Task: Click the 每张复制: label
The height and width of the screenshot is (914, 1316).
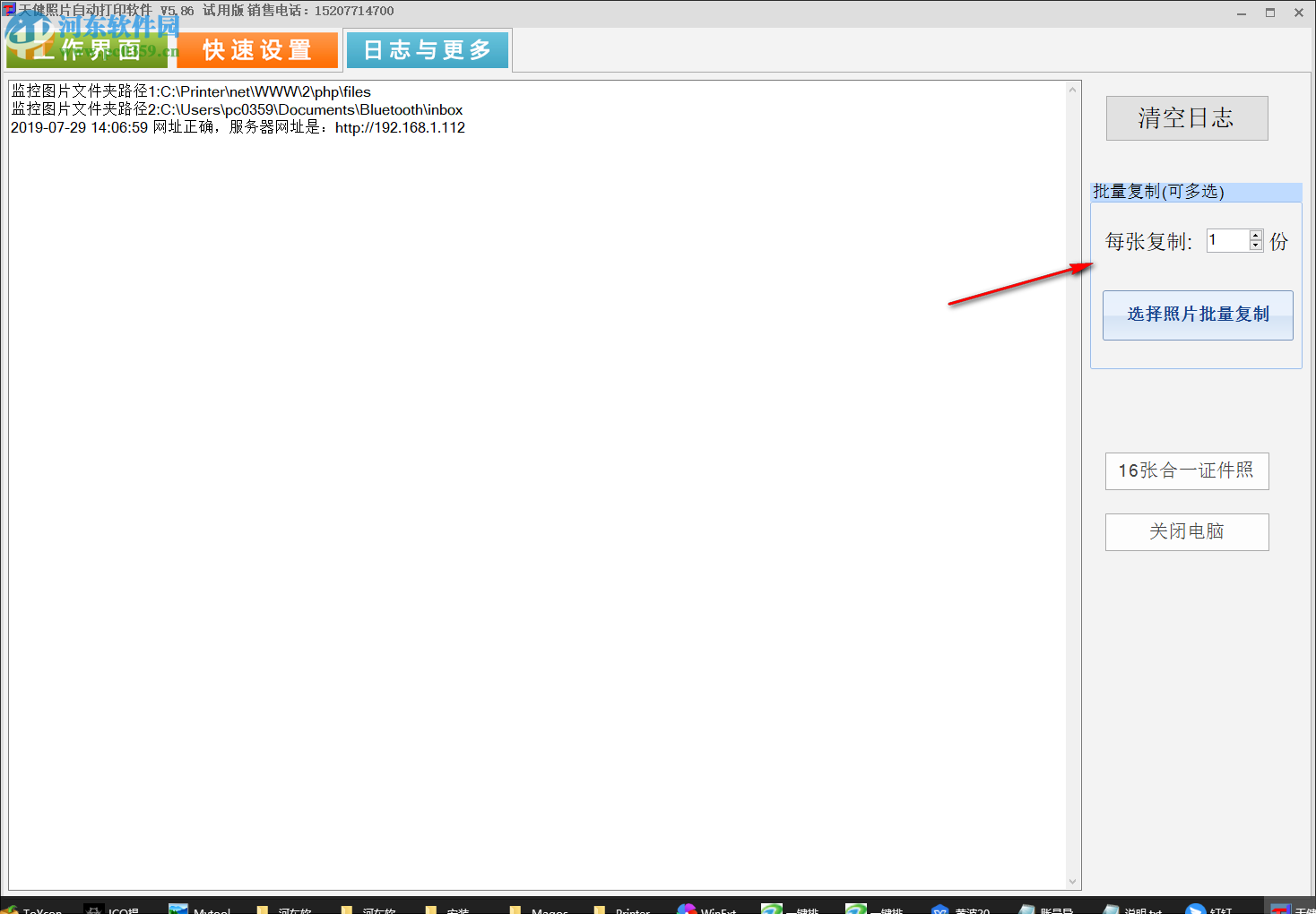Action: point(1148,242)
